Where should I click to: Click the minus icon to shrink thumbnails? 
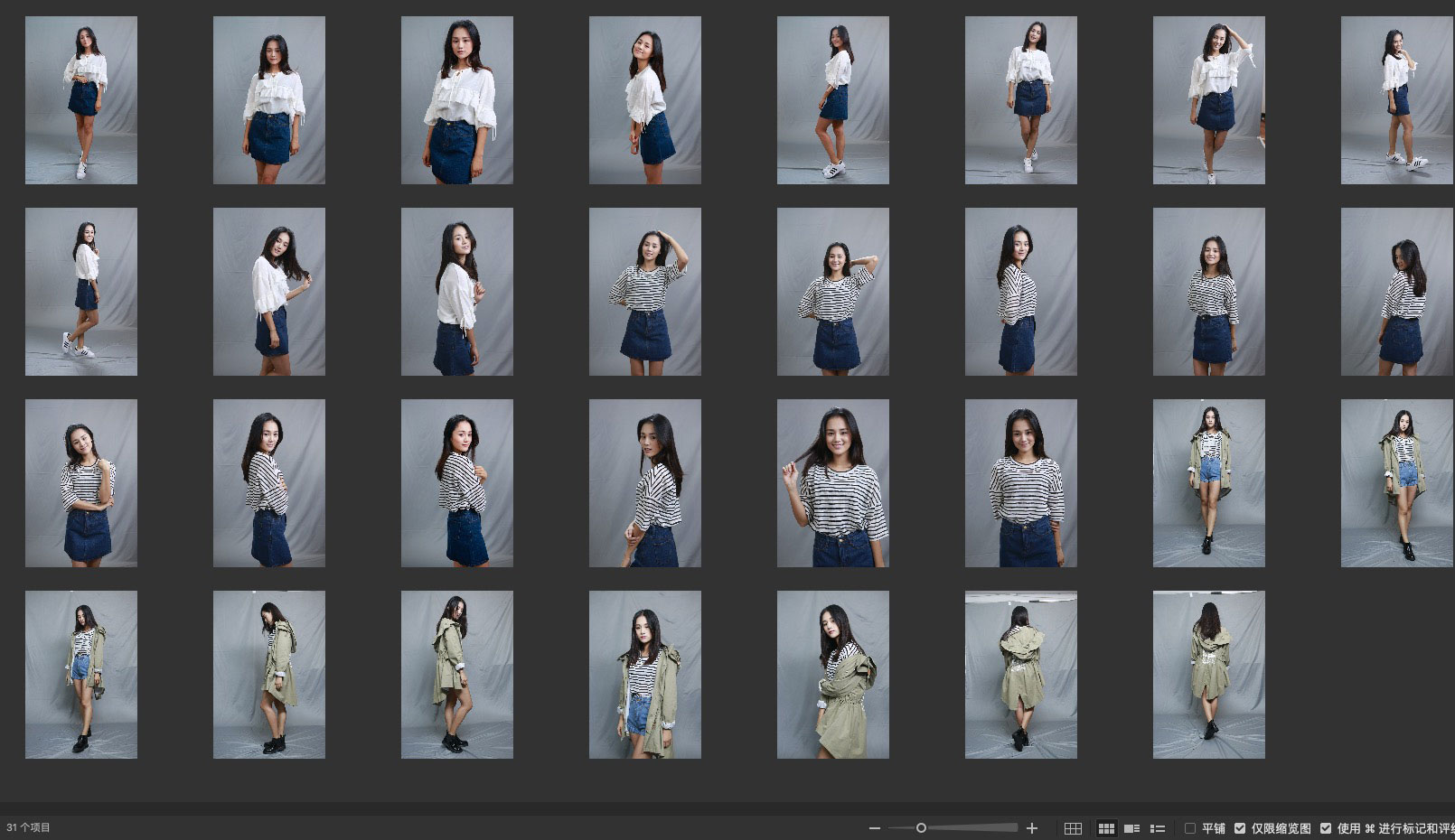(874, 828)
